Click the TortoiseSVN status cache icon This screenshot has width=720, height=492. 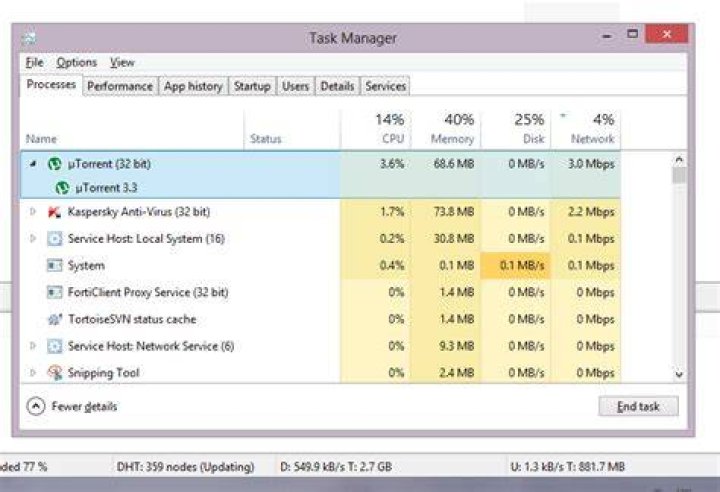[x=54, y=319]
